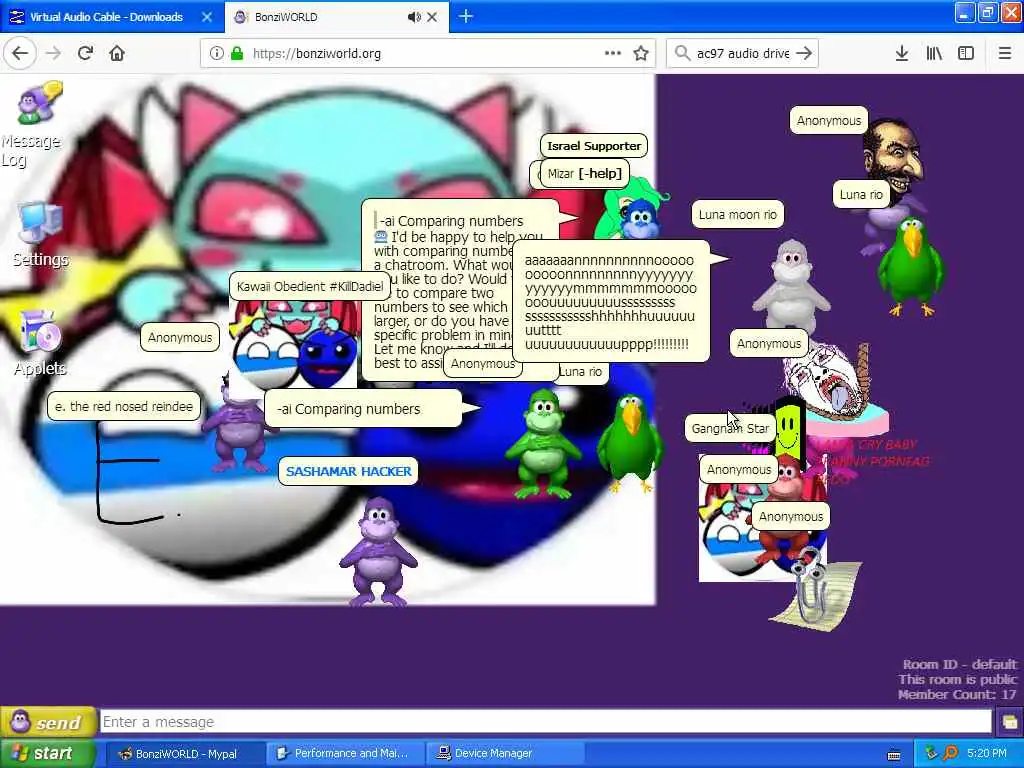The height and width of the screenshot is (768, 1024).
Task: Open the Library bookmarks icon
Action: click(934, 54)
